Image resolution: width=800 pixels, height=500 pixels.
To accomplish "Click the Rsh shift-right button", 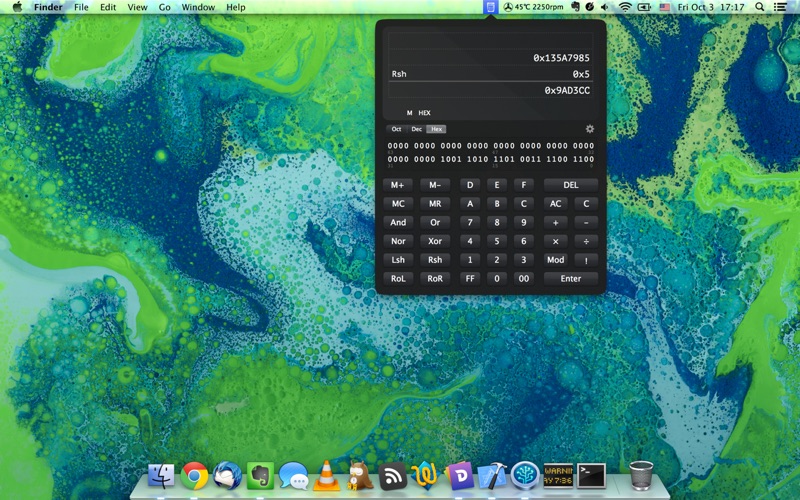I will [x=435, y=260].
